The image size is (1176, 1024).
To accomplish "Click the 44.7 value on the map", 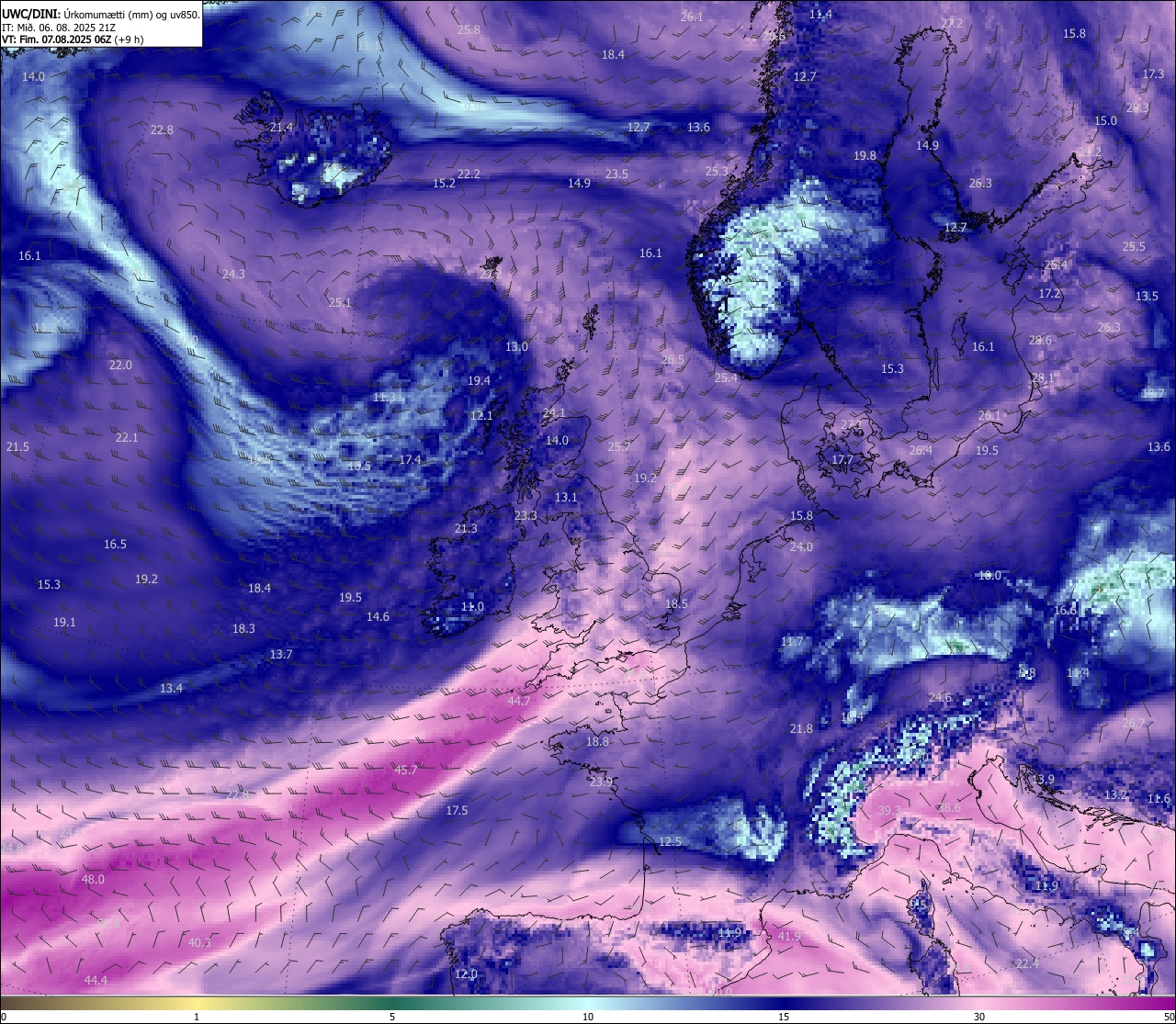I will tap(519, 702).
